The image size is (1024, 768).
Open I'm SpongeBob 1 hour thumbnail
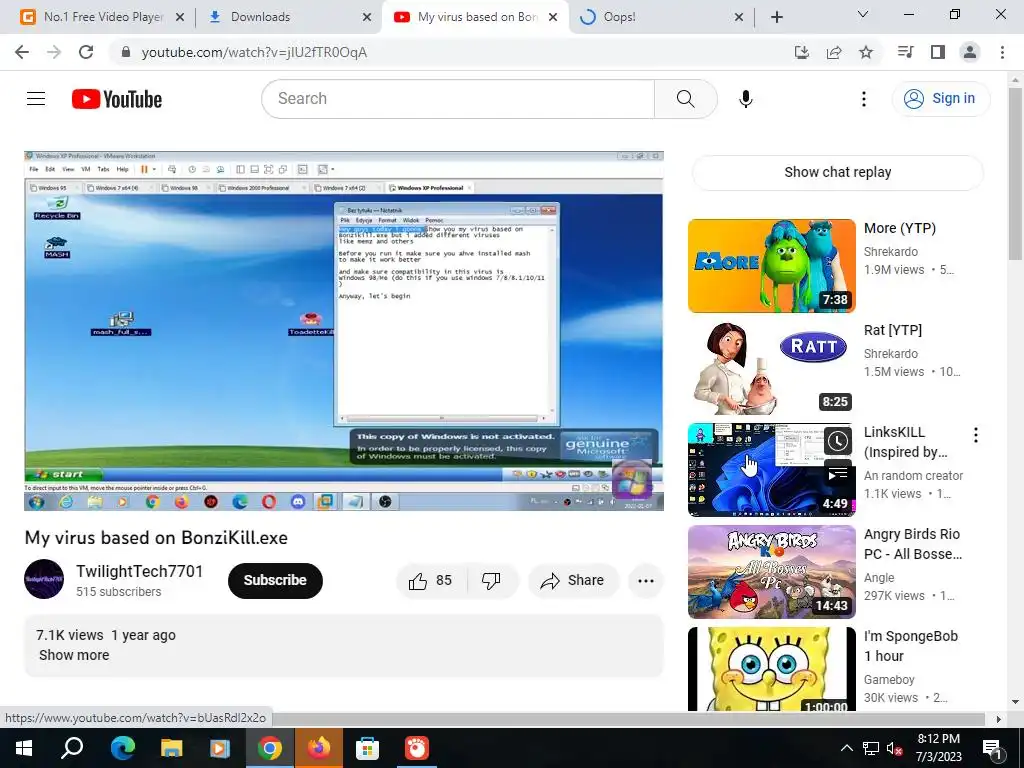(771, 669)
